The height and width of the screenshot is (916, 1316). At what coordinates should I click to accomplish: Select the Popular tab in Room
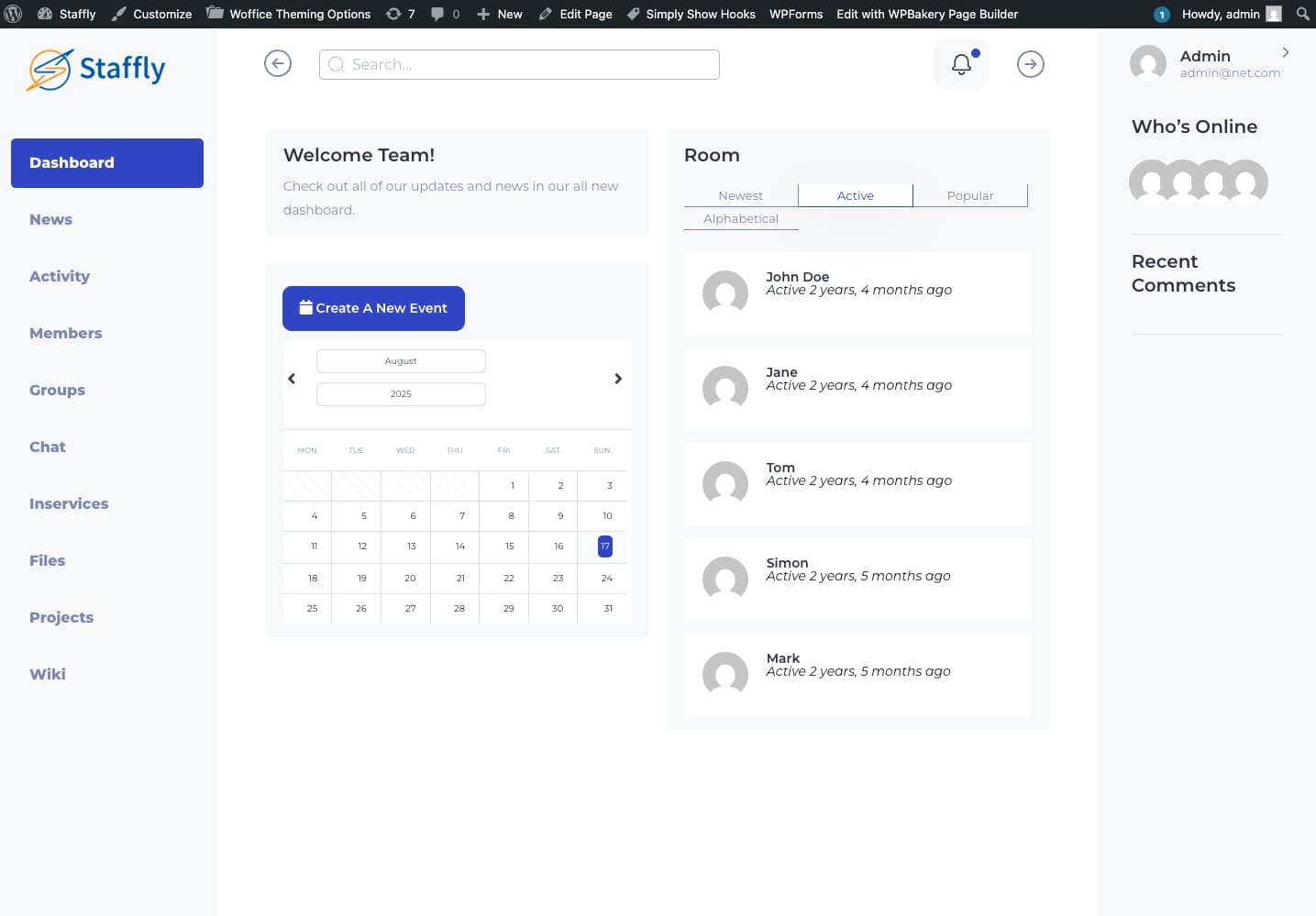970,195
